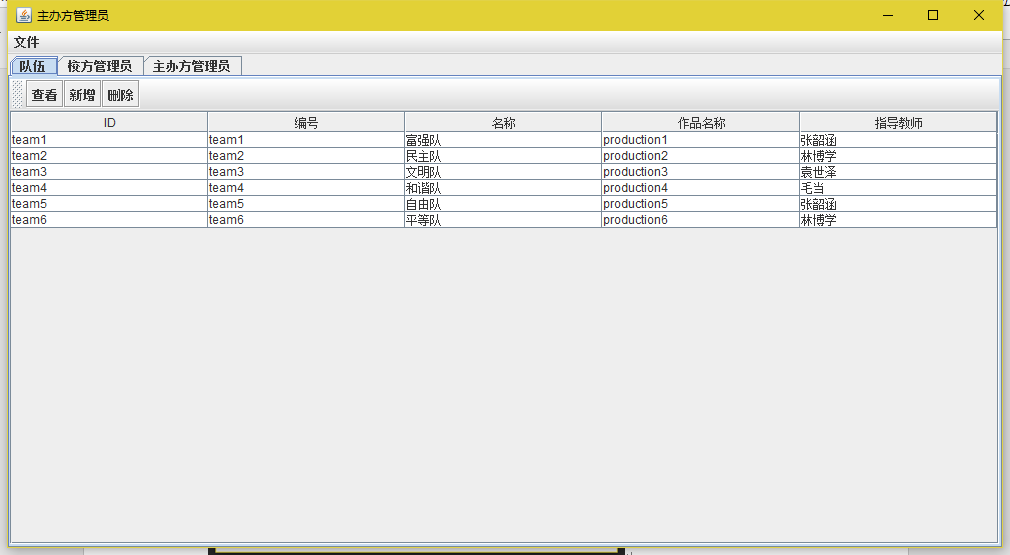Select the 和谐队 name cell

(503, 188)
